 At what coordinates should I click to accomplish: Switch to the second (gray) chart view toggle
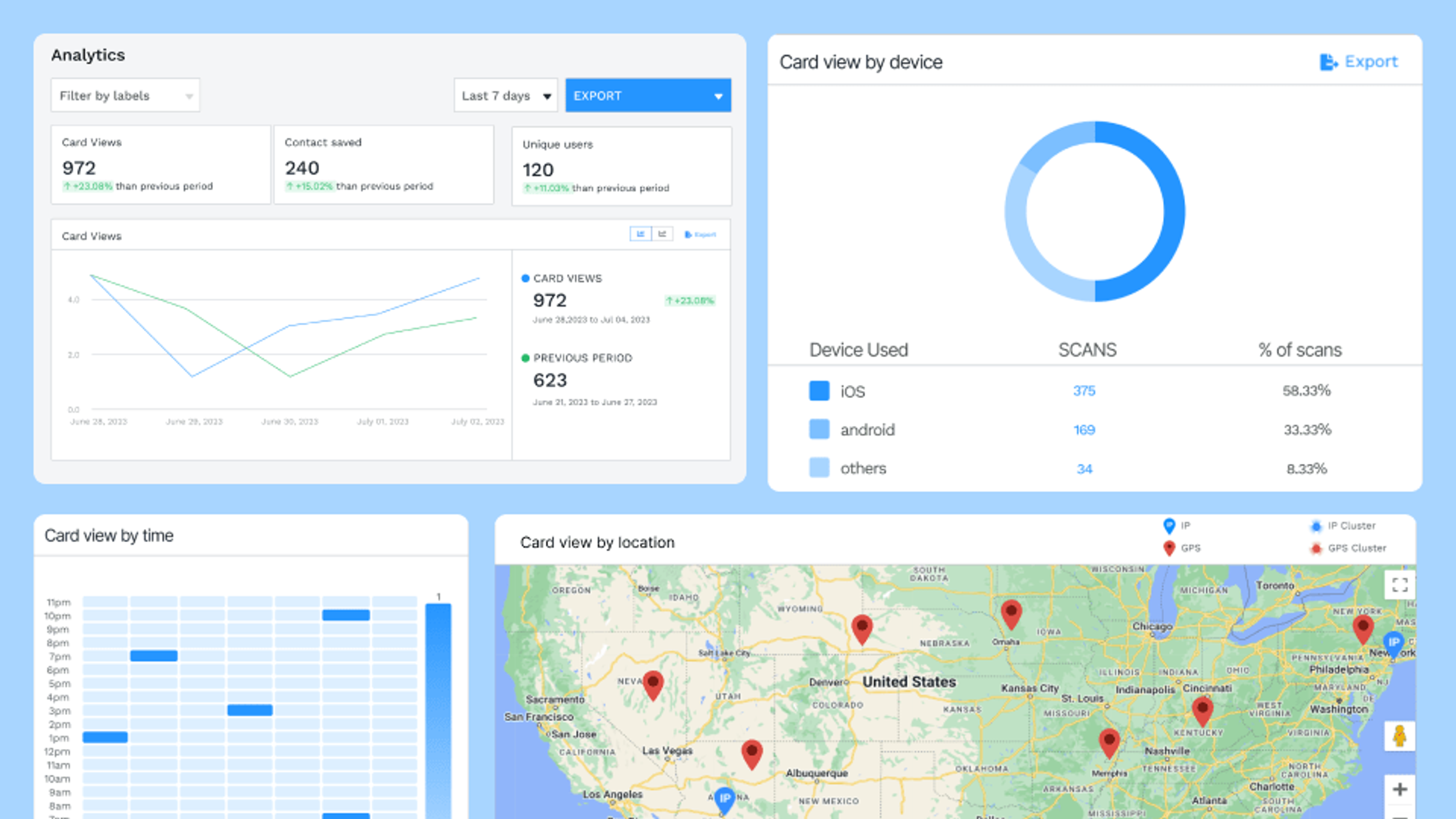pyautogui.click(x=662, y=234)
